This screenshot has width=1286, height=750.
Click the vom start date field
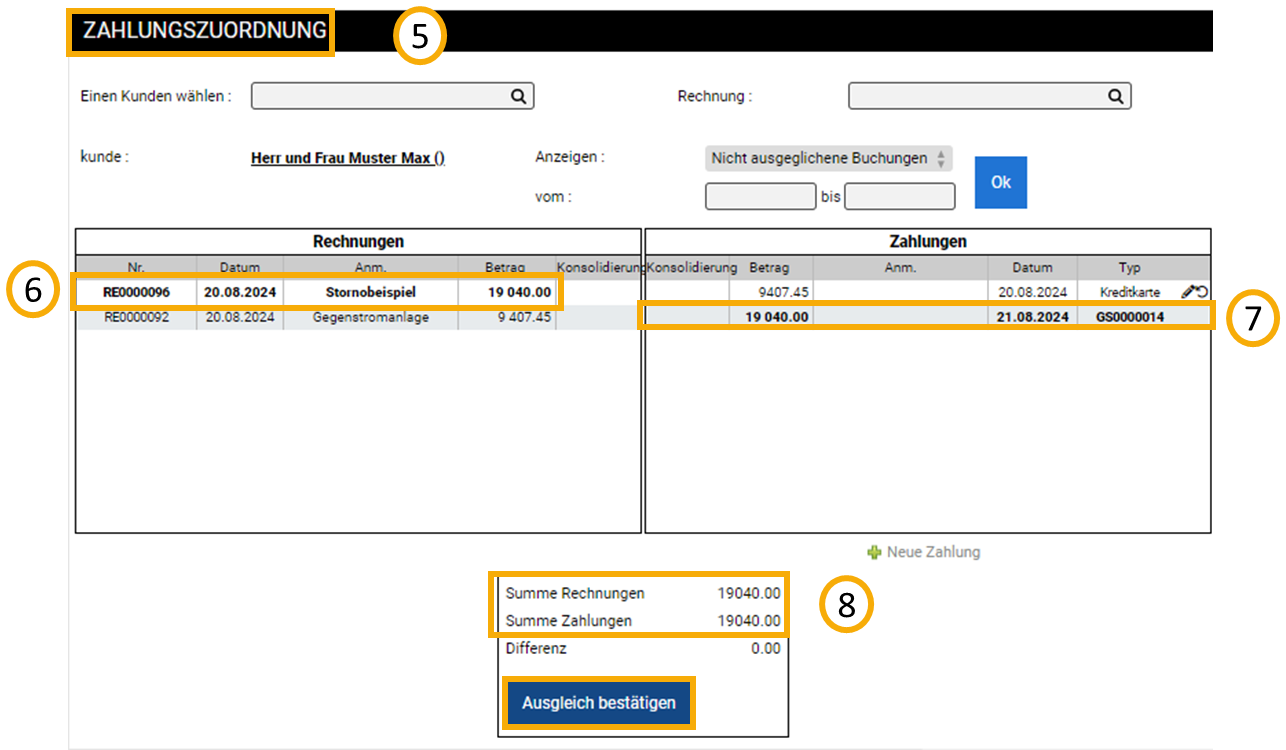[x=760, y=197]
